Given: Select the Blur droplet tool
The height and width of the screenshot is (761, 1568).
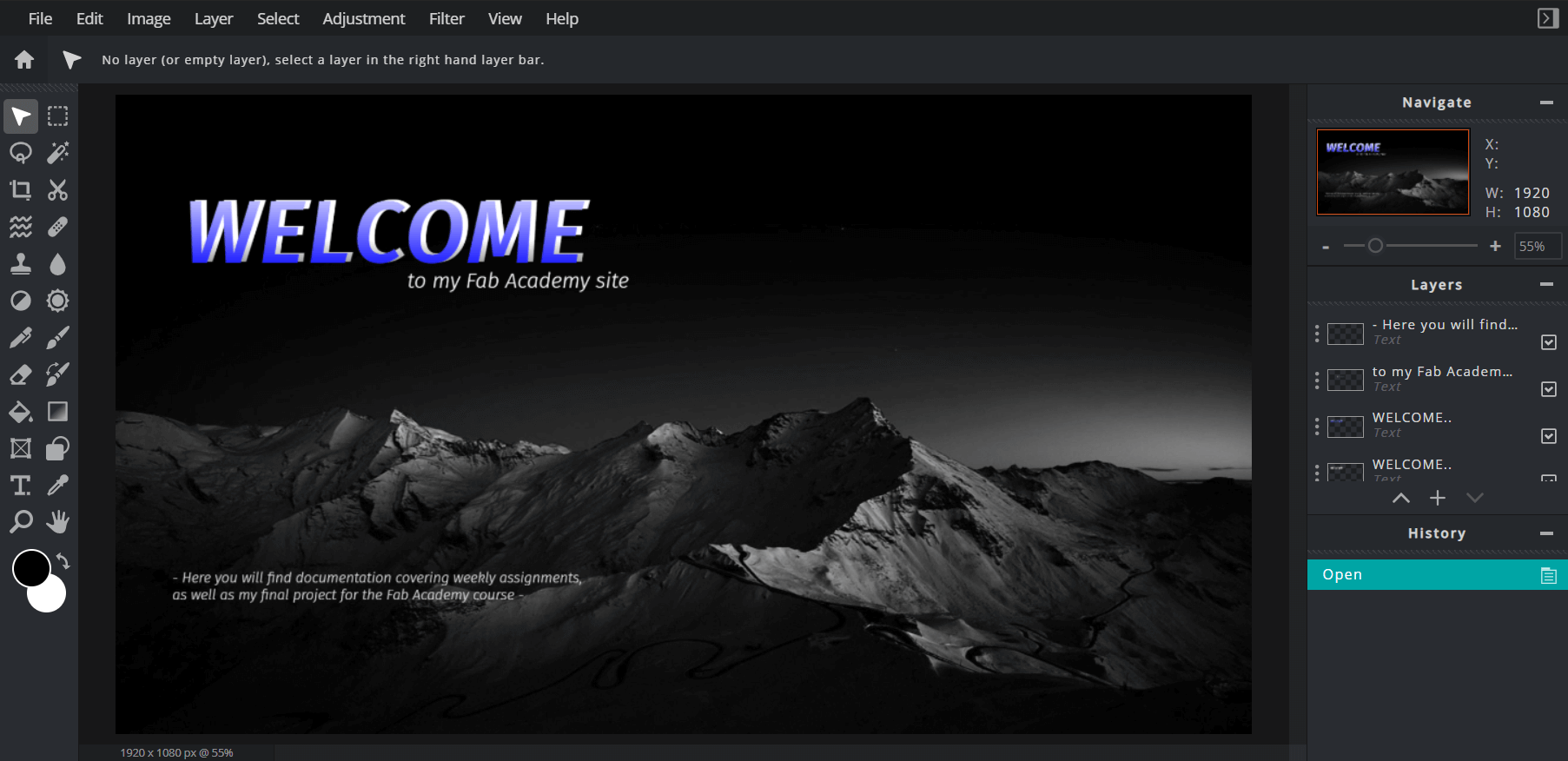Looking at the screenshot, I should 58,264.
